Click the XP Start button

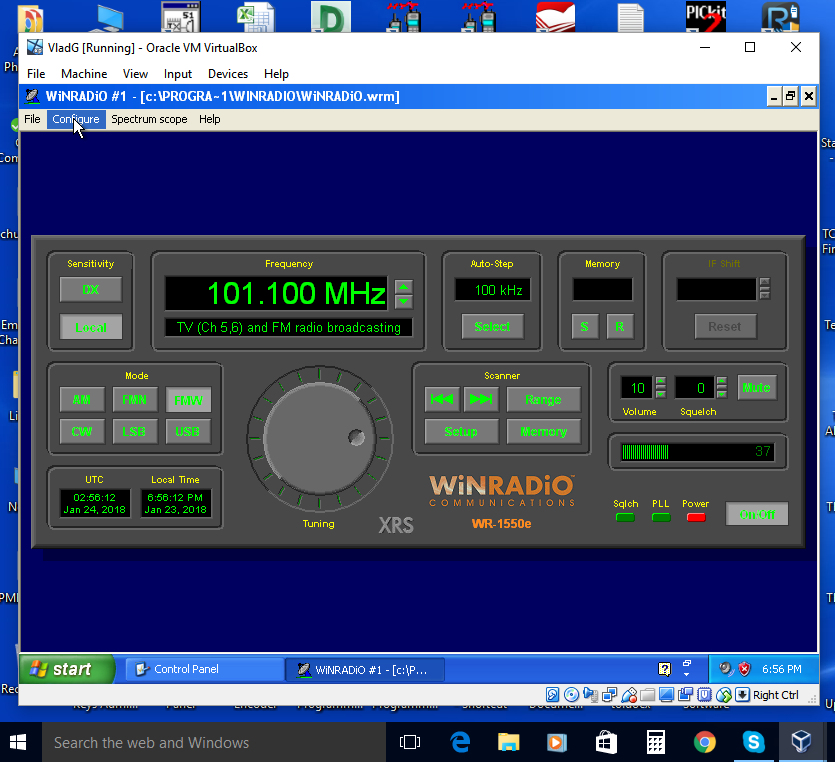click(x=60, y=669)
